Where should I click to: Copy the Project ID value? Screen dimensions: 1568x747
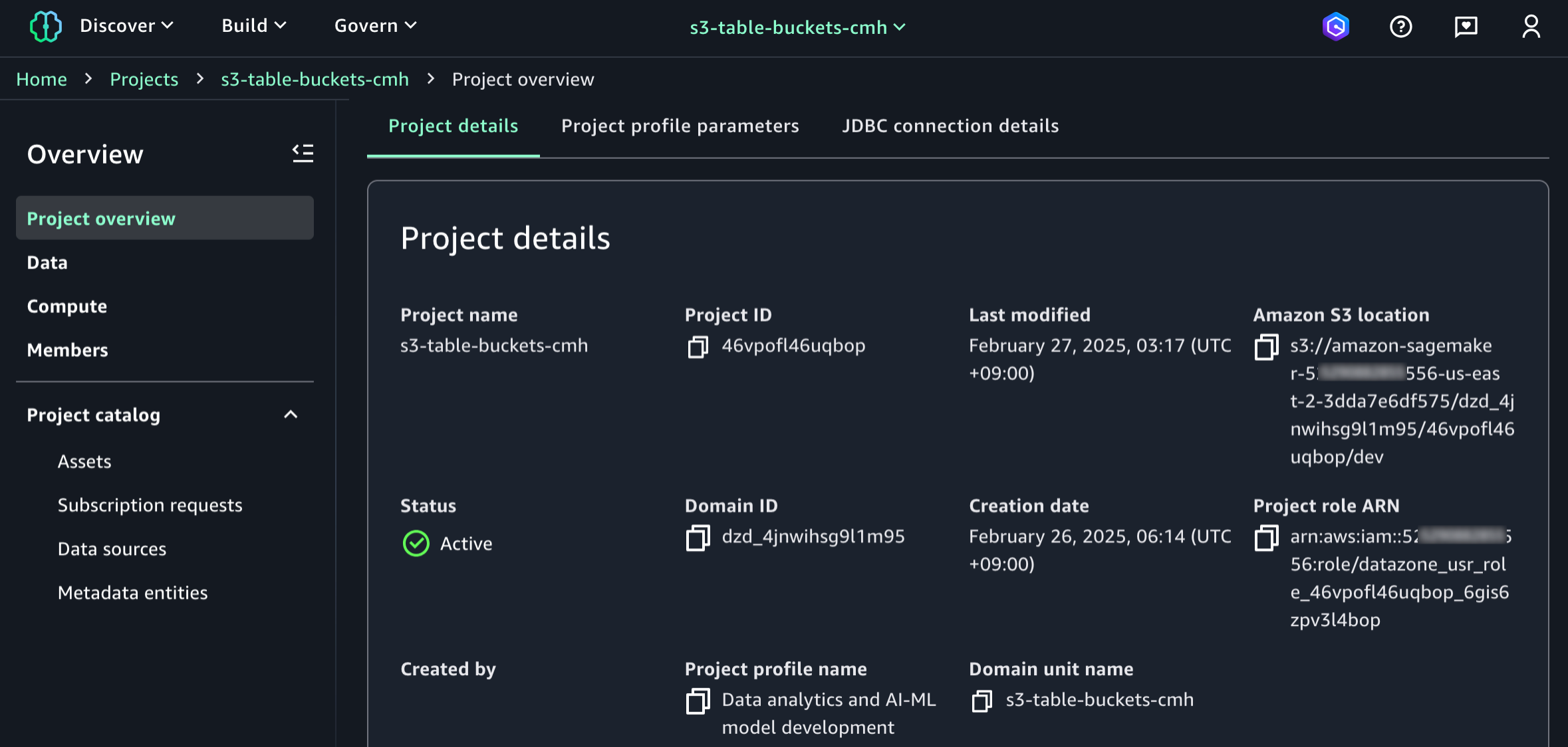click(x=698, y=346)
